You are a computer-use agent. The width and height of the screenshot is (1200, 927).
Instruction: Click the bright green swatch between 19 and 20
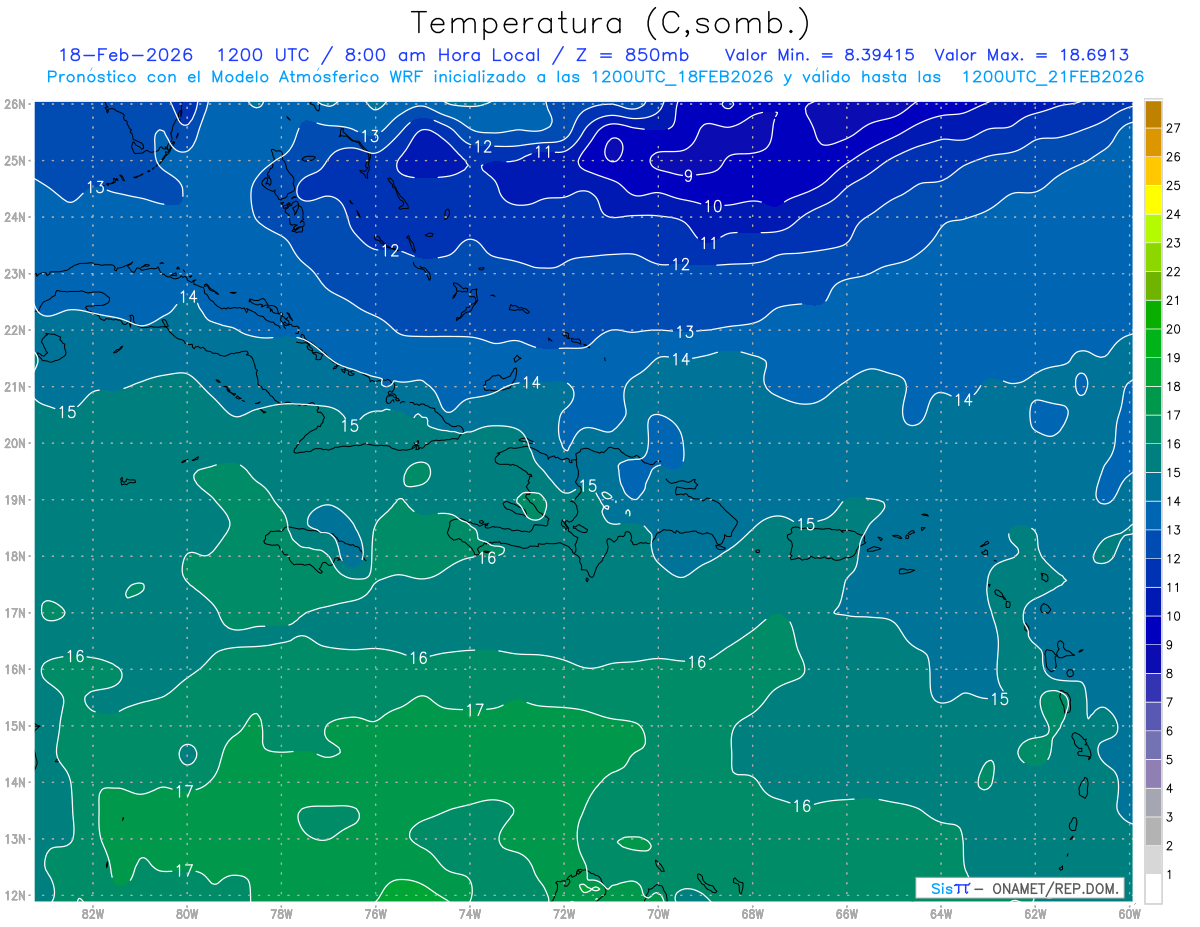1153,344
